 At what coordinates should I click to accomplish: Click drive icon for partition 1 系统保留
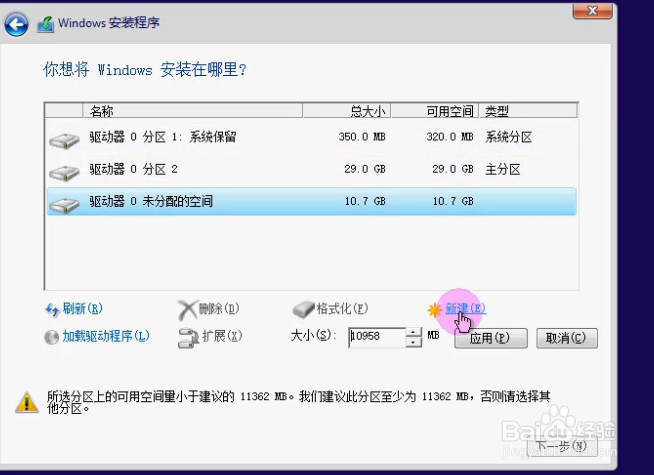coord(64,141)
